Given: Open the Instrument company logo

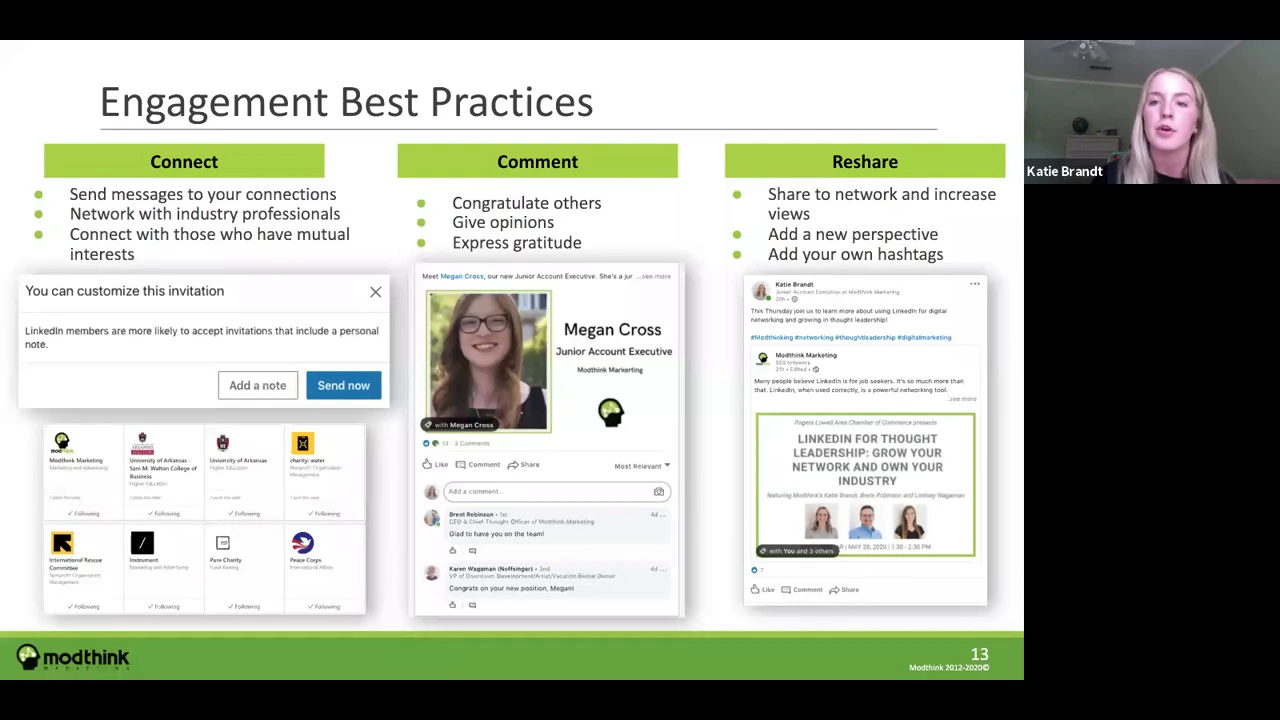Looking at the screenshot, I should tap(142, 543).
